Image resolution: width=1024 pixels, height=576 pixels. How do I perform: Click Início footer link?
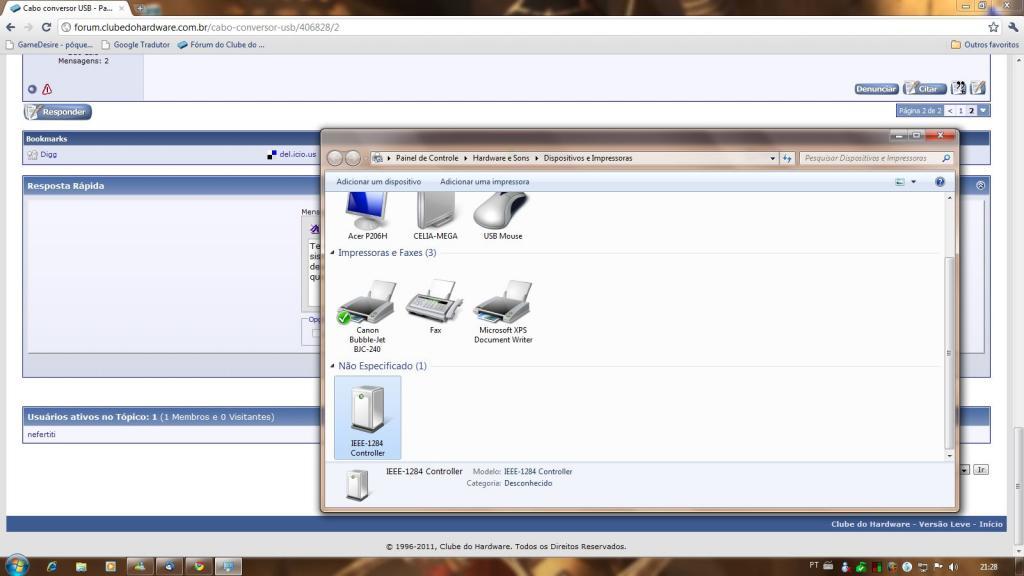[991, 524]
